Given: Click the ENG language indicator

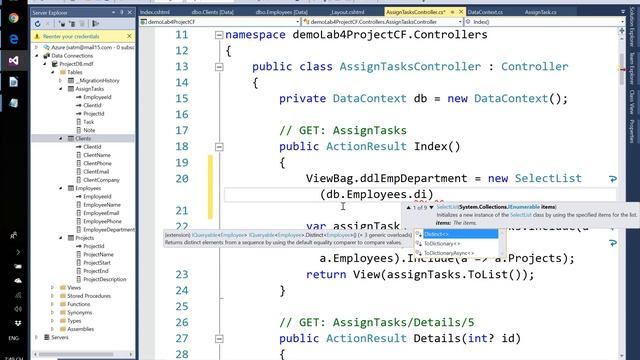Looking at the screenshot, I should pyautogui.click(x=13, y=338).
